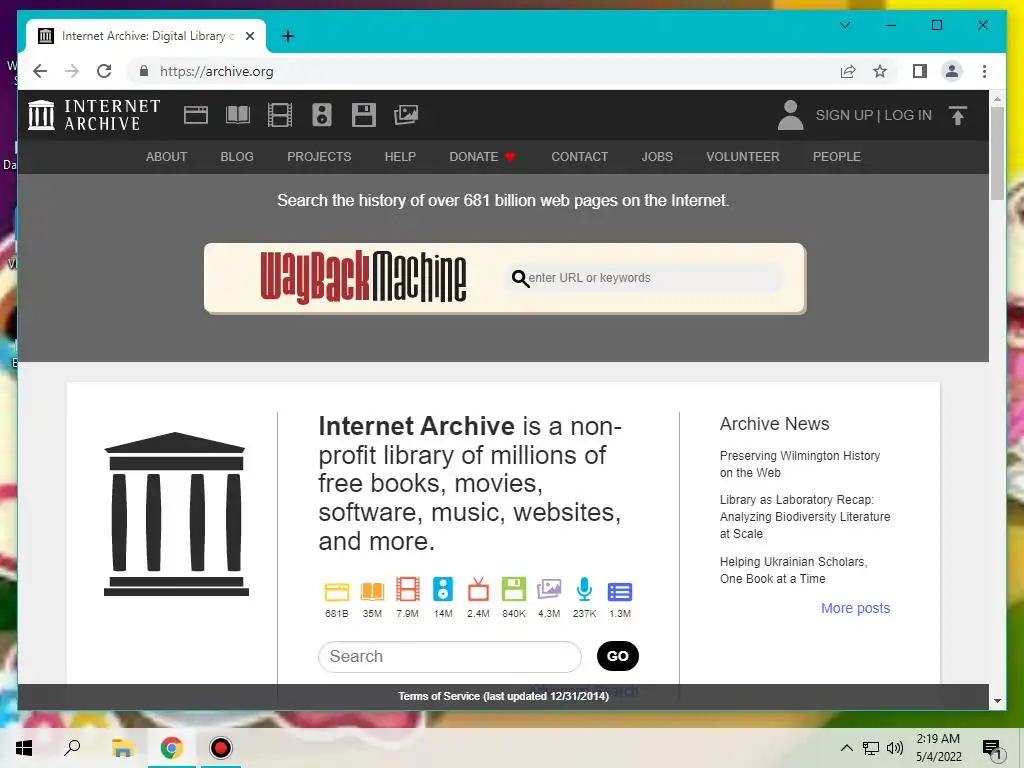This screenshot has width=1024, height=768.
Task: Click the Terms of Service banner
Action: [x=503, y=696]
